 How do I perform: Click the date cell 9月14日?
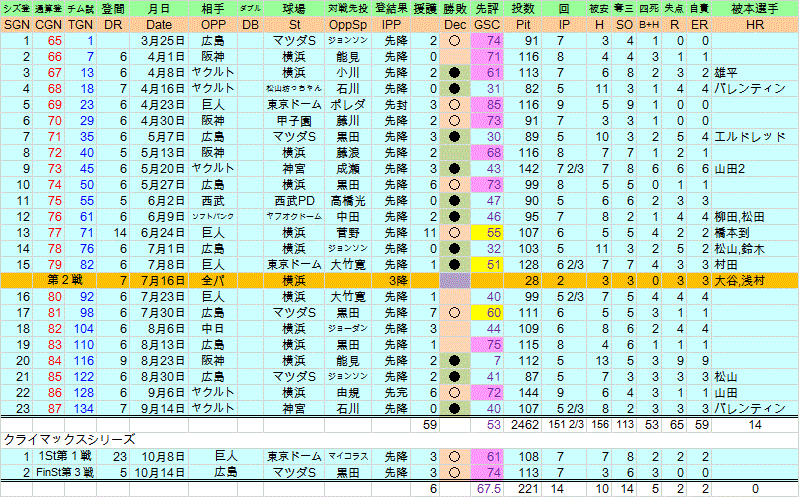[163, 409]
